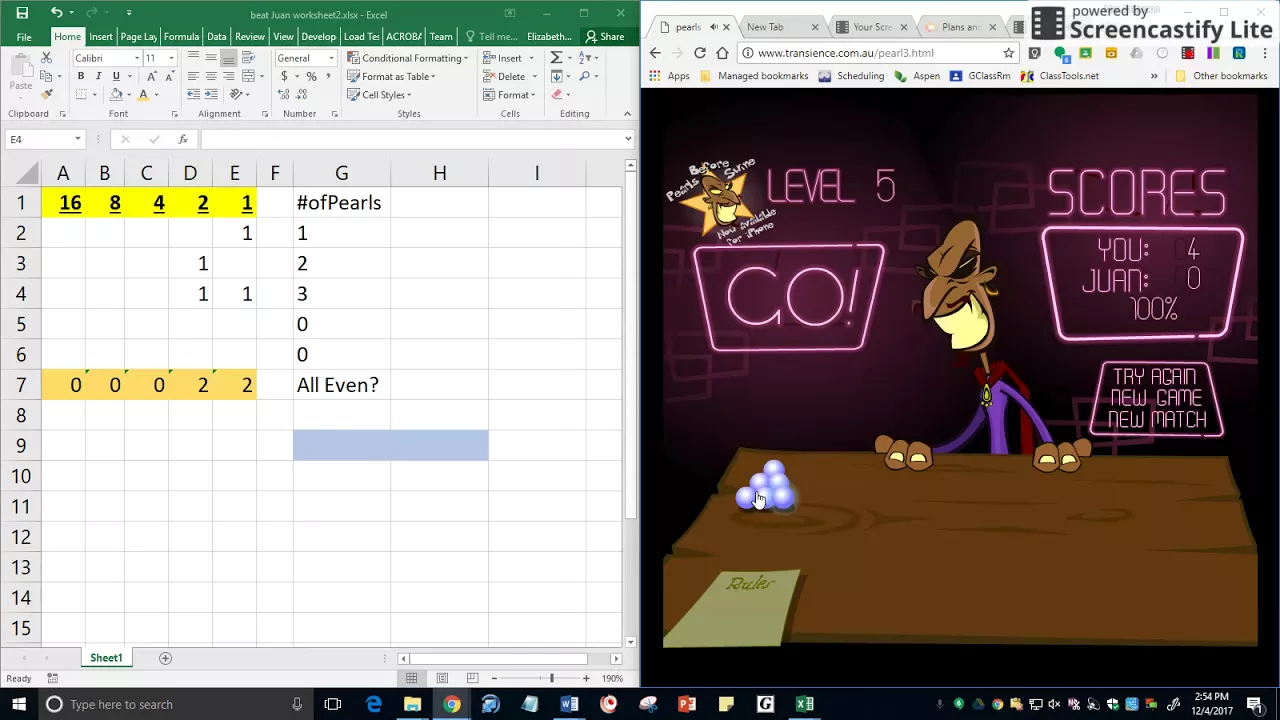Image resolution: width=1280 pixels, height=720 pixels.
Task: Click NEW GAME in the pearls game
Action: (x=1156, y=398)
